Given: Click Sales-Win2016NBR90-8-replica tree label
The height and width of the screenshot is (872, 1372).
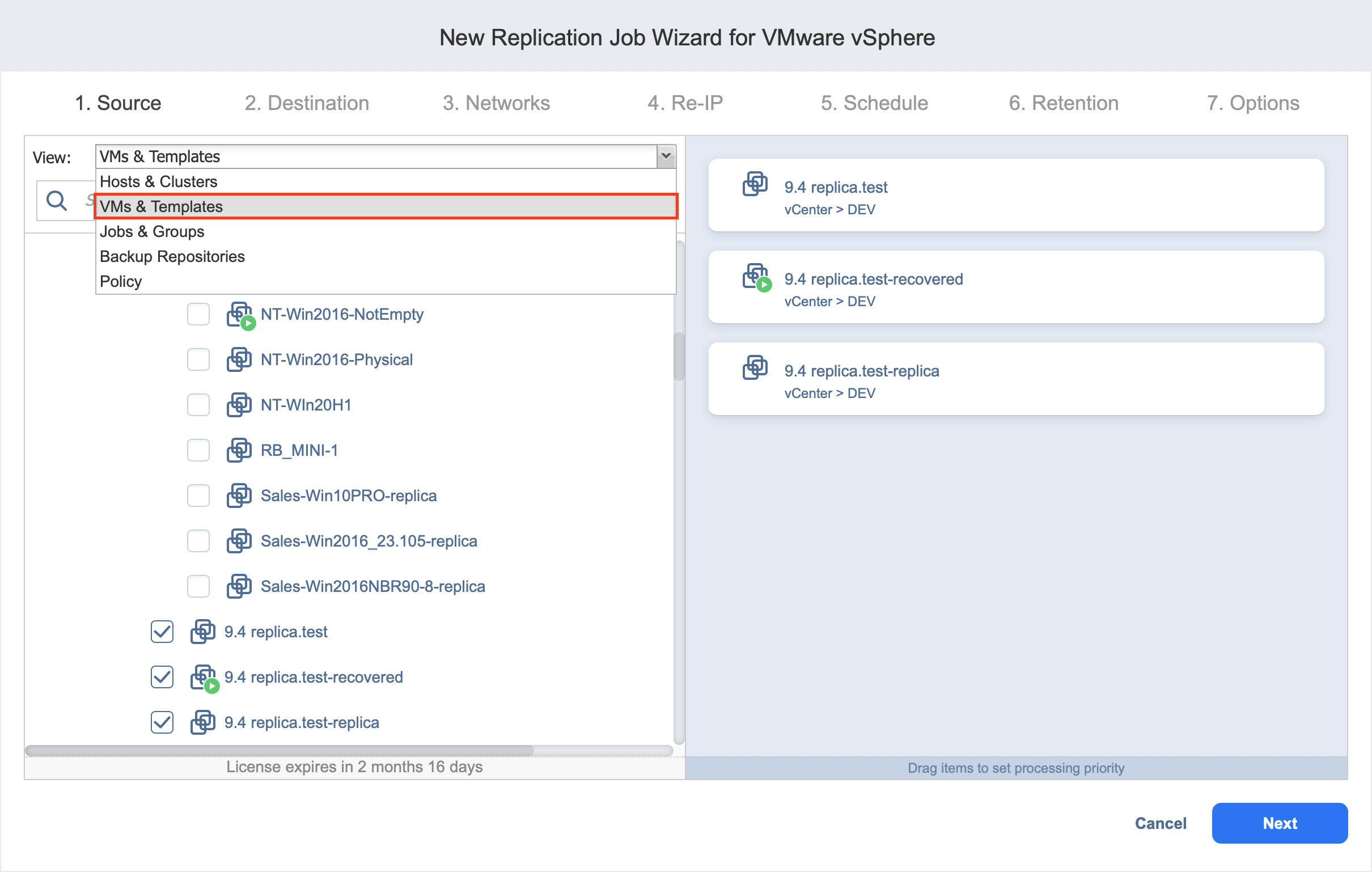Looking at the screenshot, I should (x=372, y=587).
